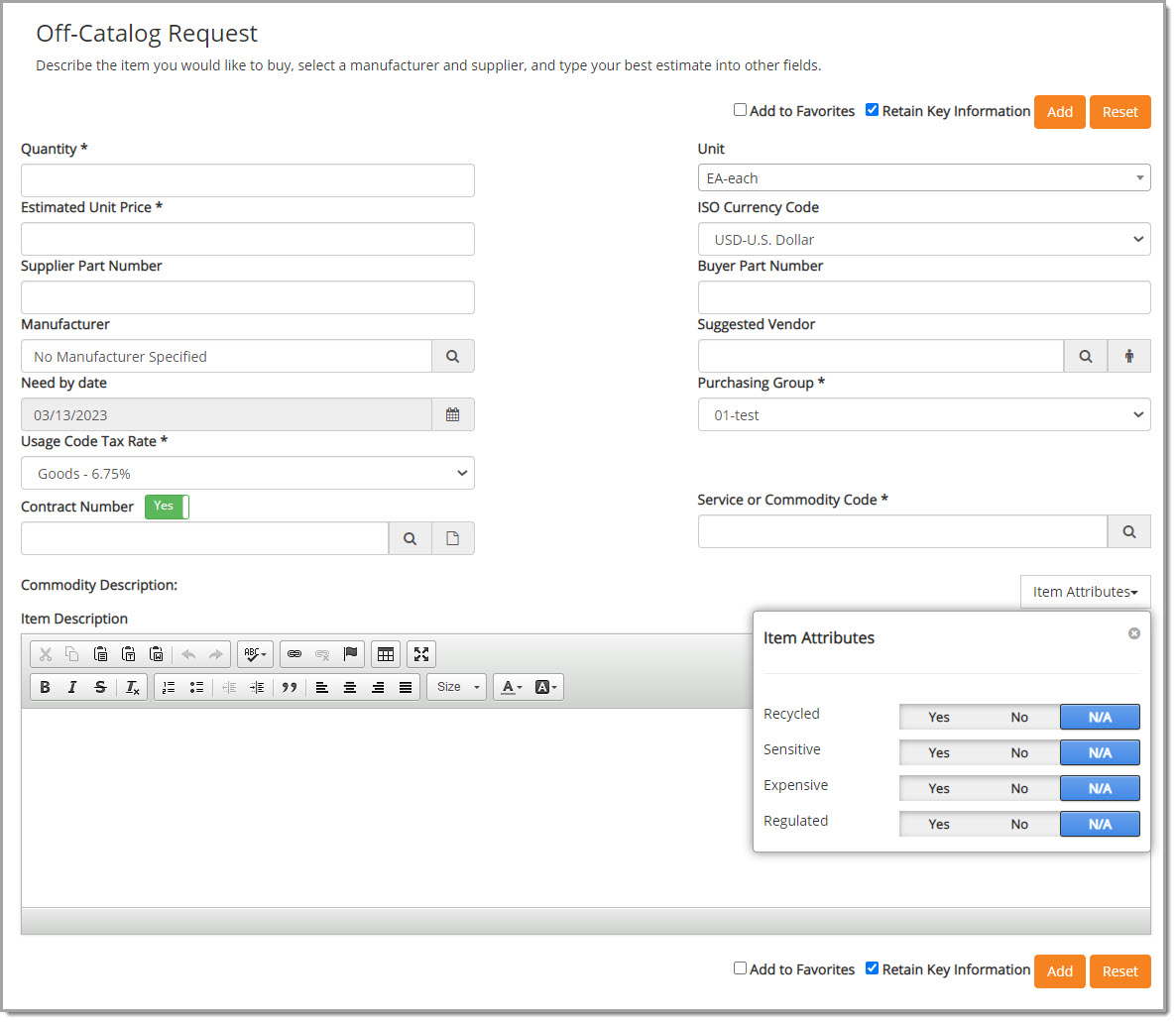Image resolution: width=1176 pixels, height=1022 pixels.
Task: Open the Item Attributes menu
Action: click(1085, 592)
